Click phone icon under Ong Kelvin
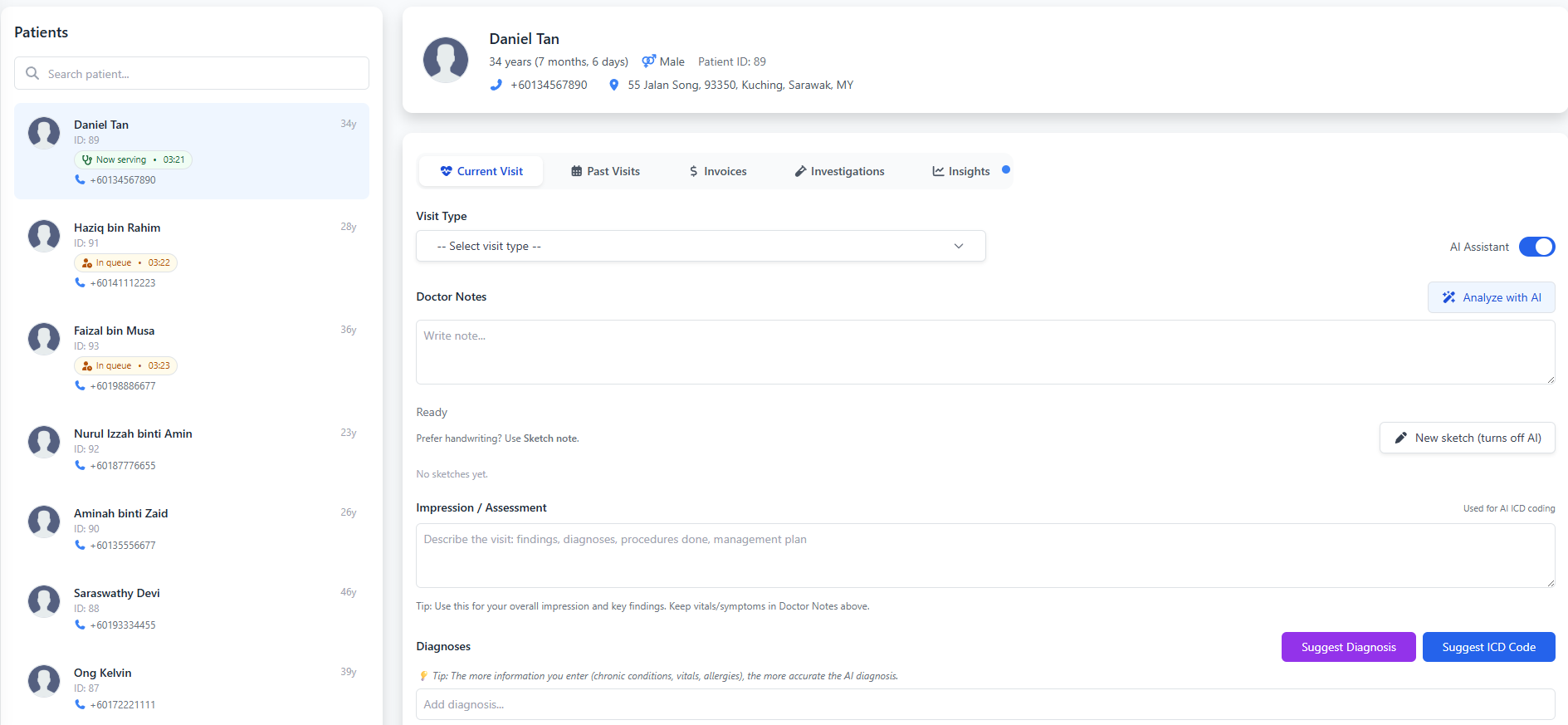 pyautogui.click(x=80, y=704)
